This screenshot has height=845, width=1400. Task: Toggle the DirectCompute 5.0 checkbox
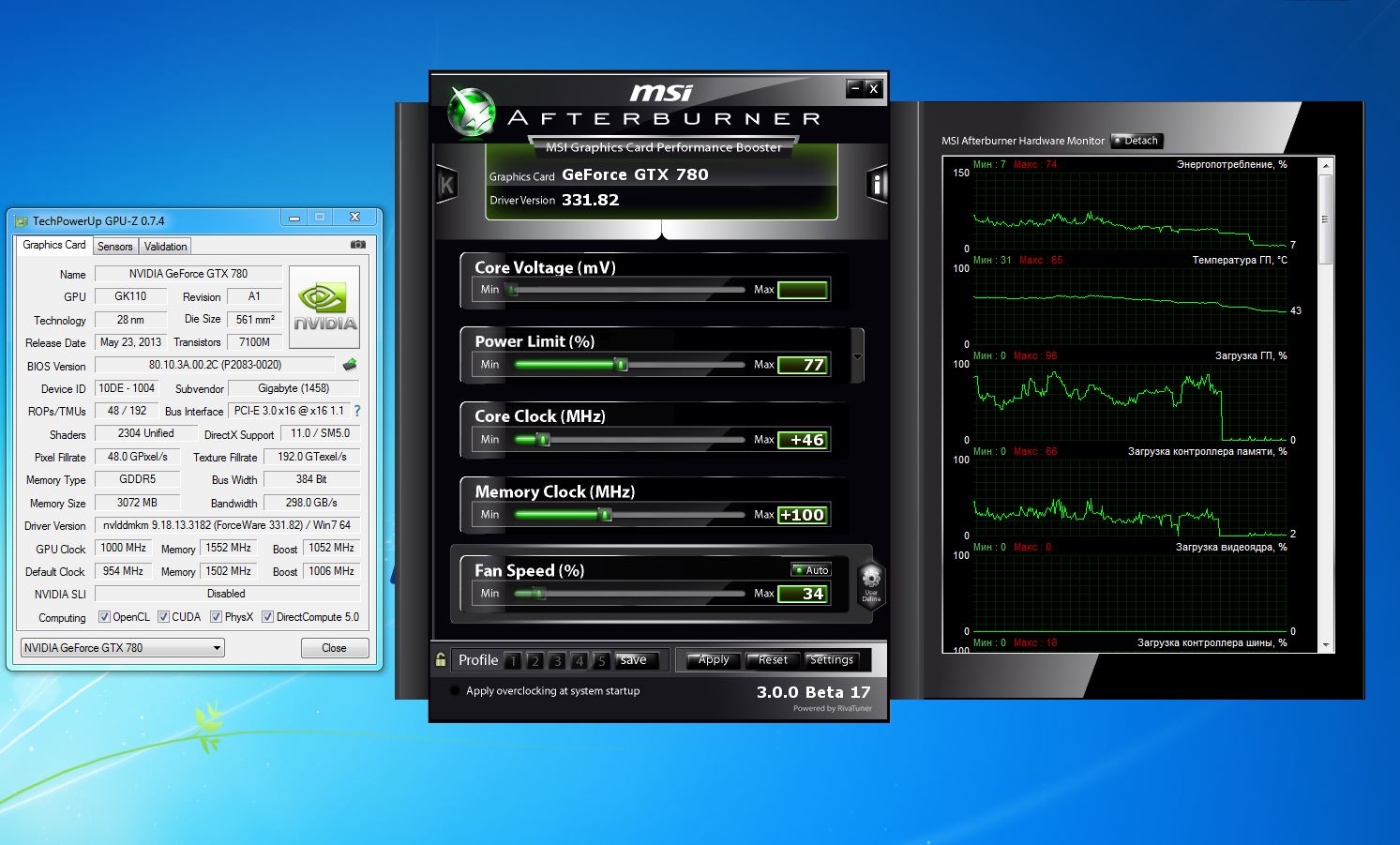pyautogui.click(x=268, y=617)
